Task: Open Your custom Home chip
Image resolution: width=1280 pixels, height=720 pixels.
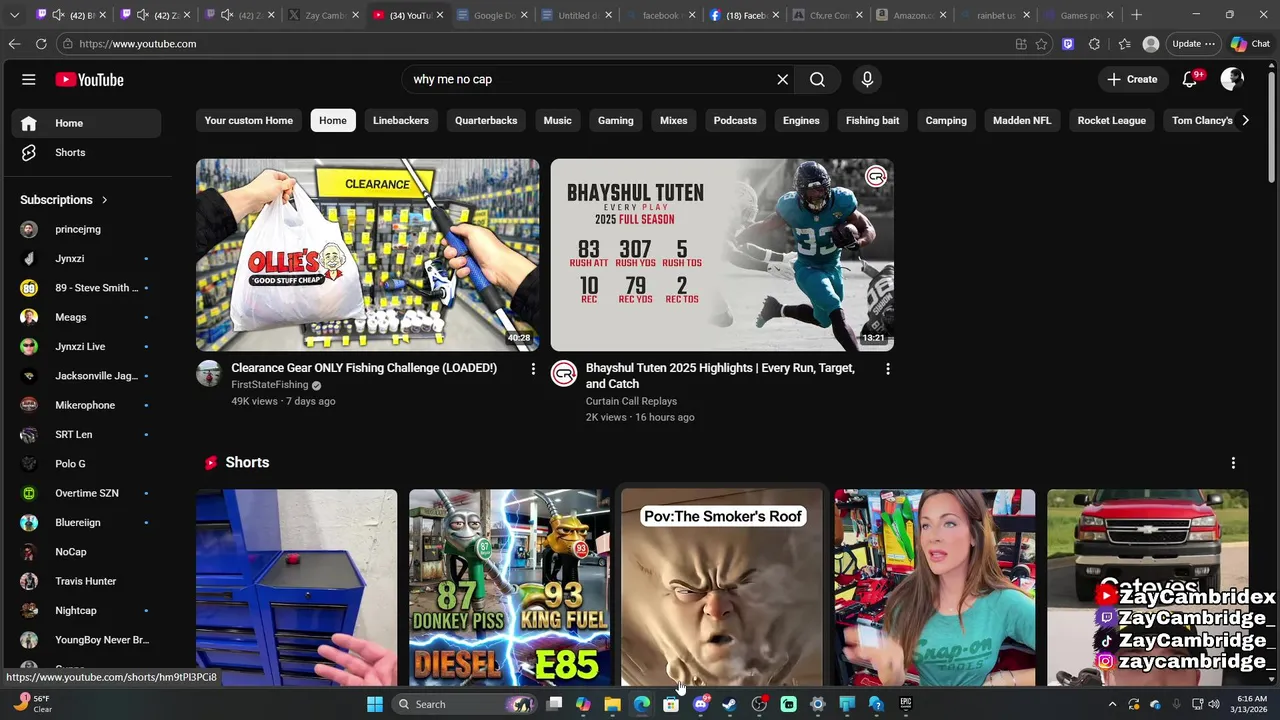Action: [249, 121]
